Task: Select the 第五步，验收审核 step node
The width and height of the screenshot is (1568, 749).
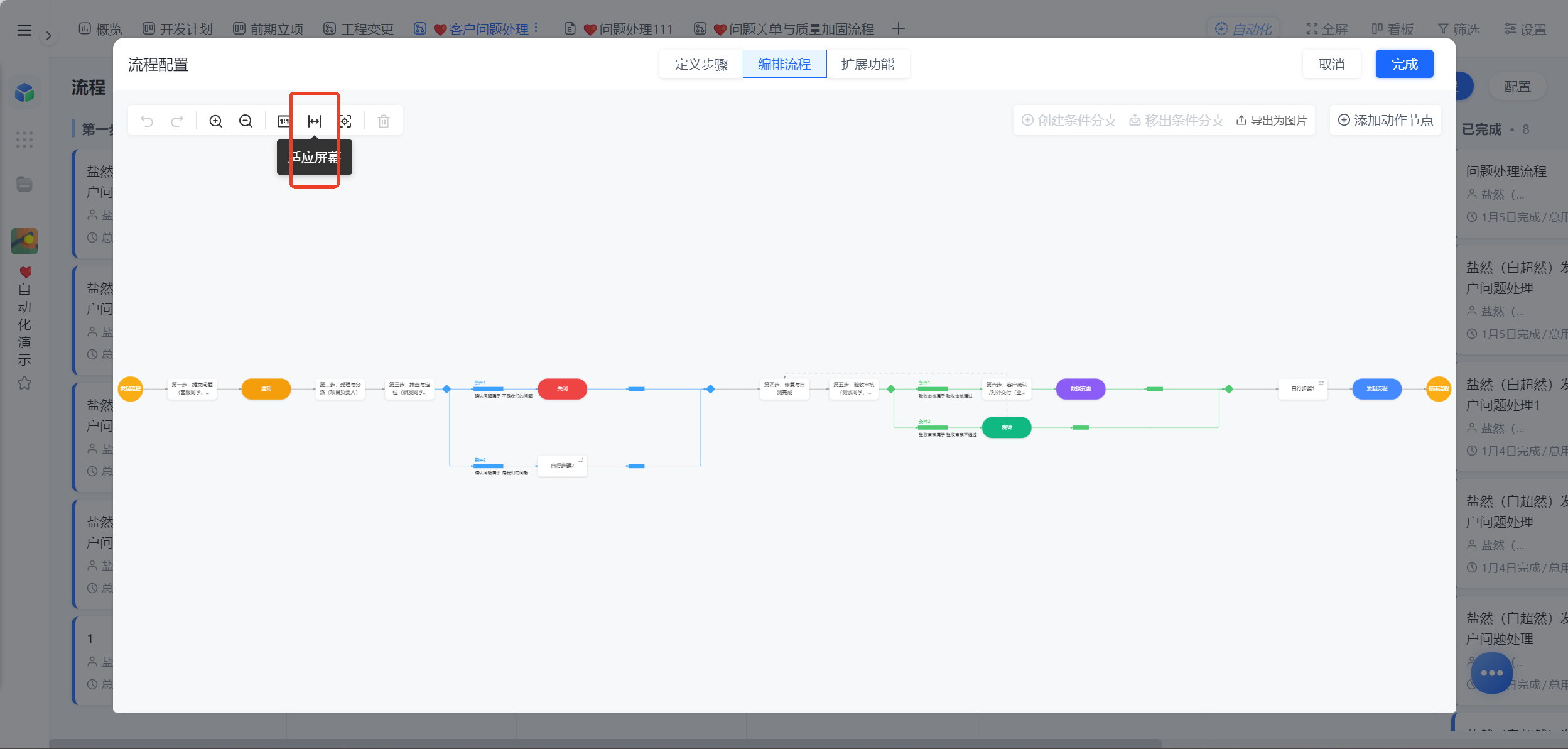Action: click(x=853, y=389)
